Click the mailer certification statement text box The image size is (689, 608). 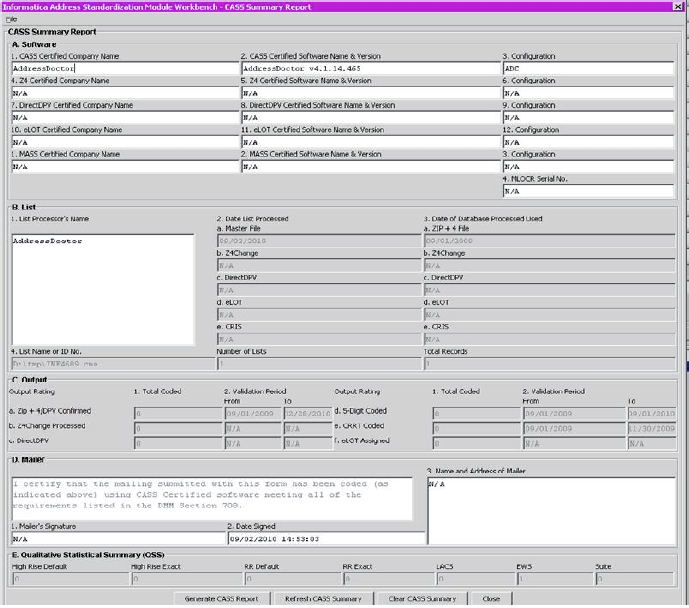[212, 496]
